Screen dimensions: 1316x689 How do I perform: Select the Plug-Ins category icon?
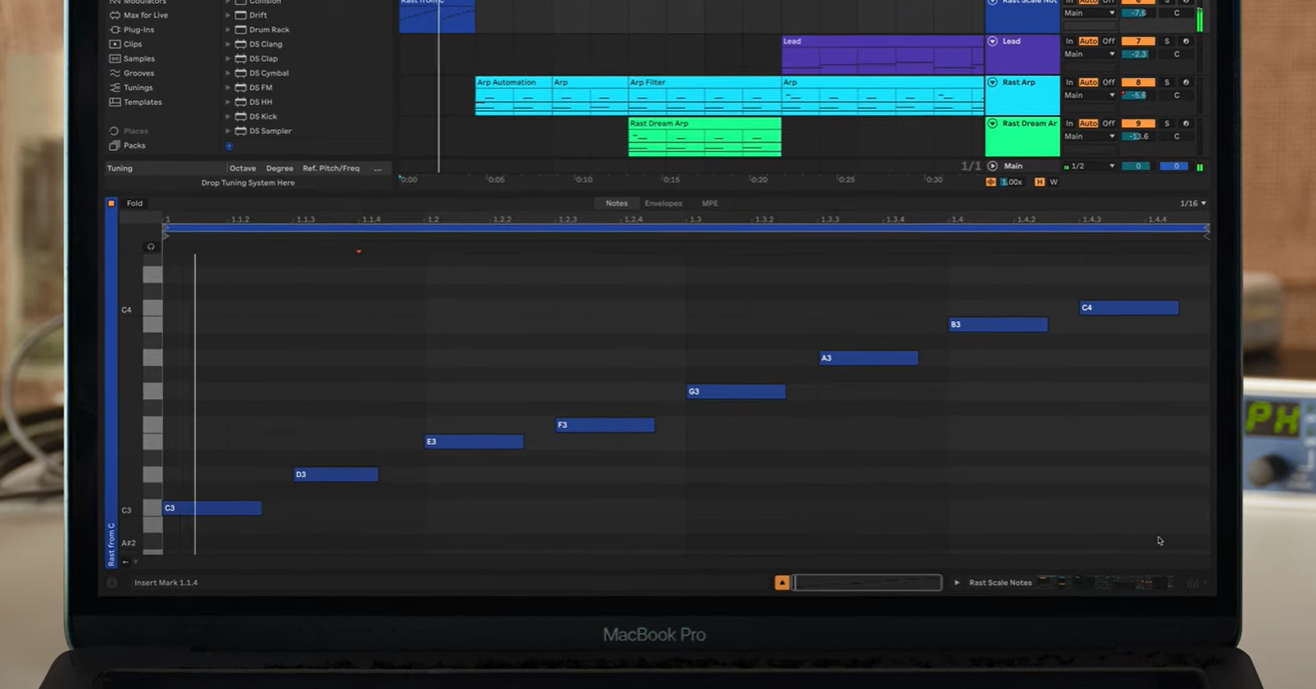click(x=114, y=30)
